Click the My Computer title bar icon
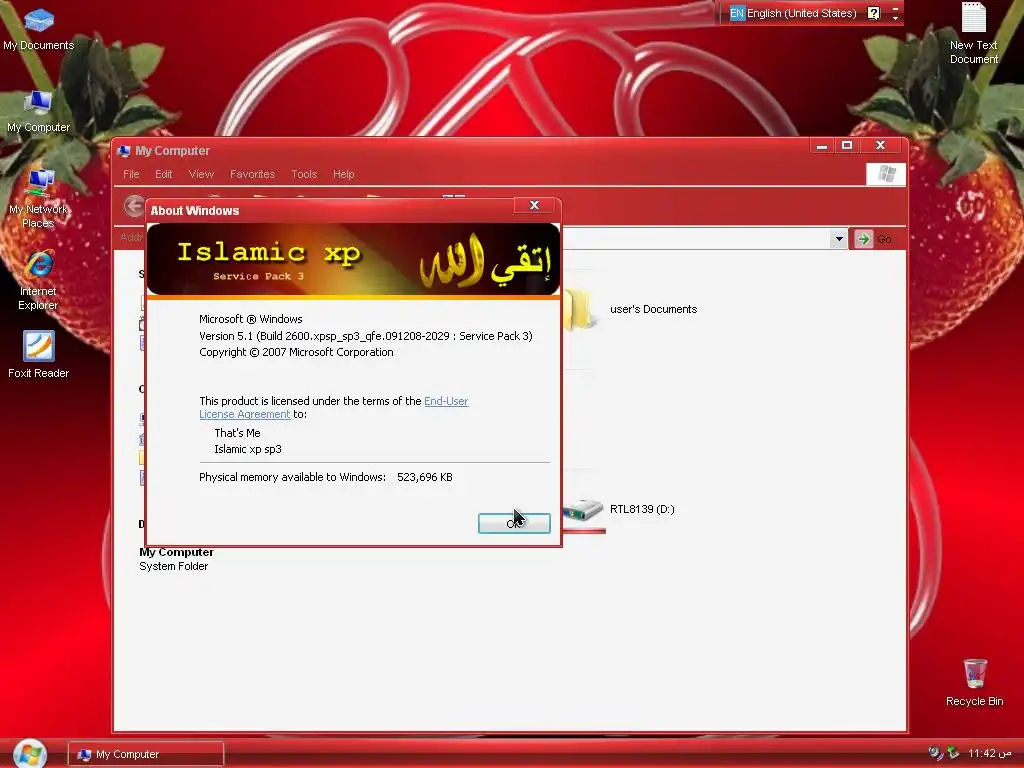 click(123, 151)
